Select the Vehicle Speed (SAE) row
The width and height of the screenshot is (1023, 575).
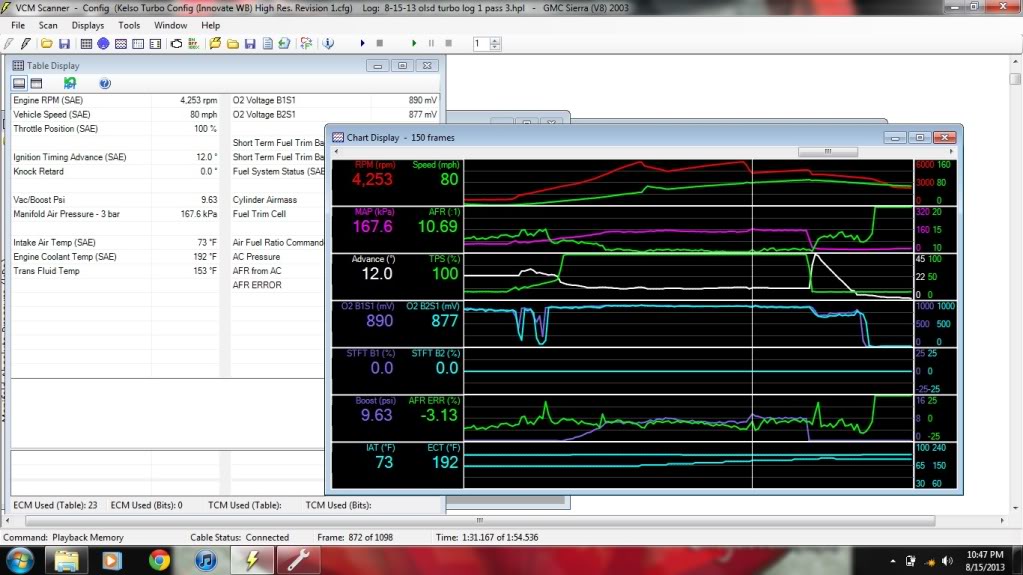tap(115, 115)
